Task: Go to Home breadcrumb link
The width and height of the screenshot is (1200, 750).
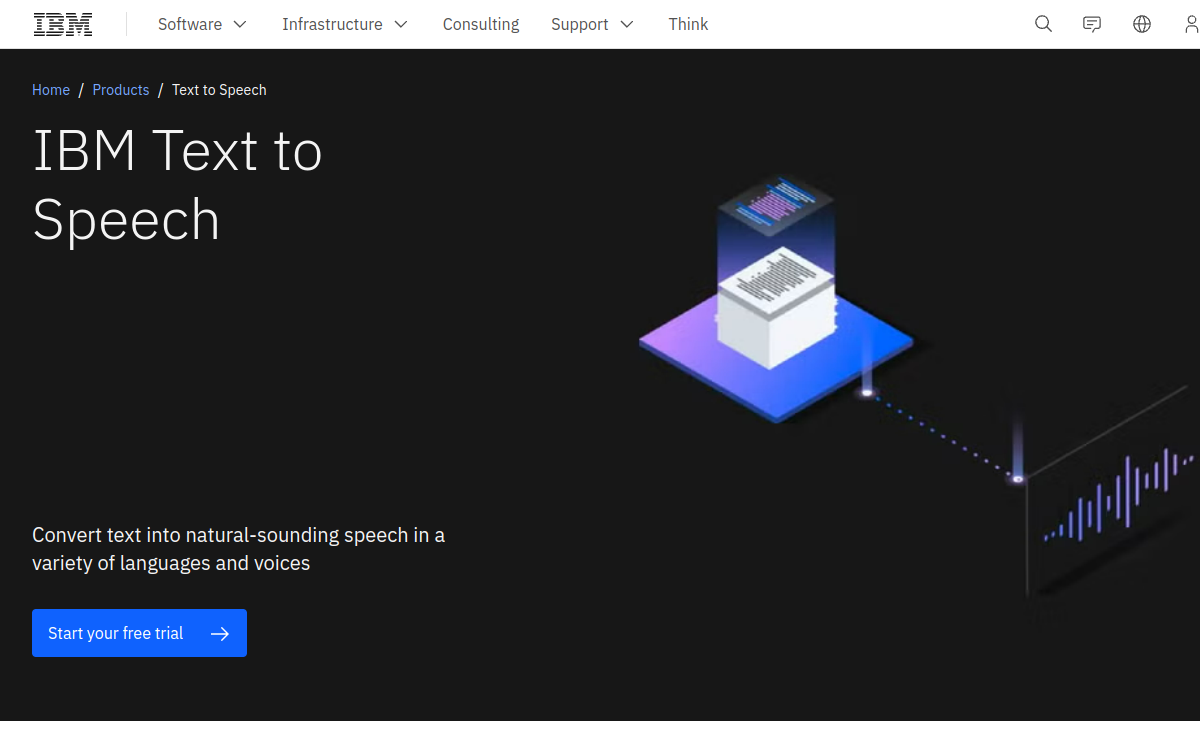Action: pyautogui.click(x=51, y=90)
